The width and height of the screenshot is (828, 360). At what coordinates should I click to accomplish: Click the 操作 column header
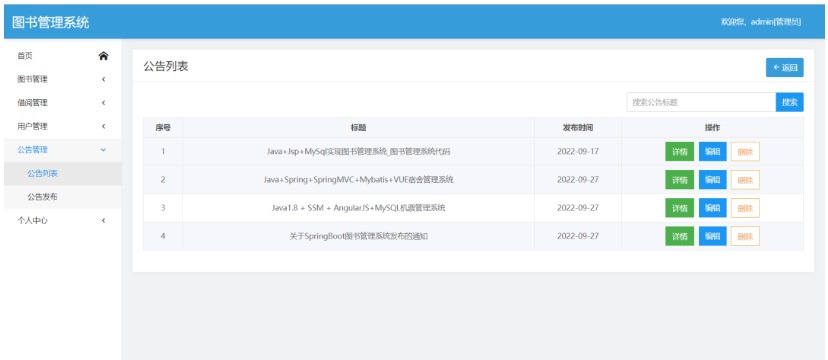point(712,128)
